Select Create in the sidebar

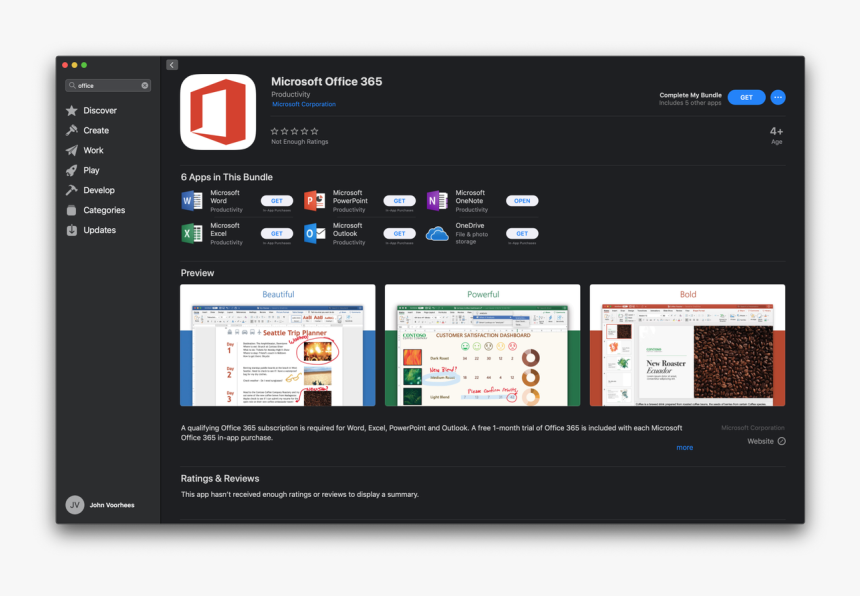click(96, 130)
